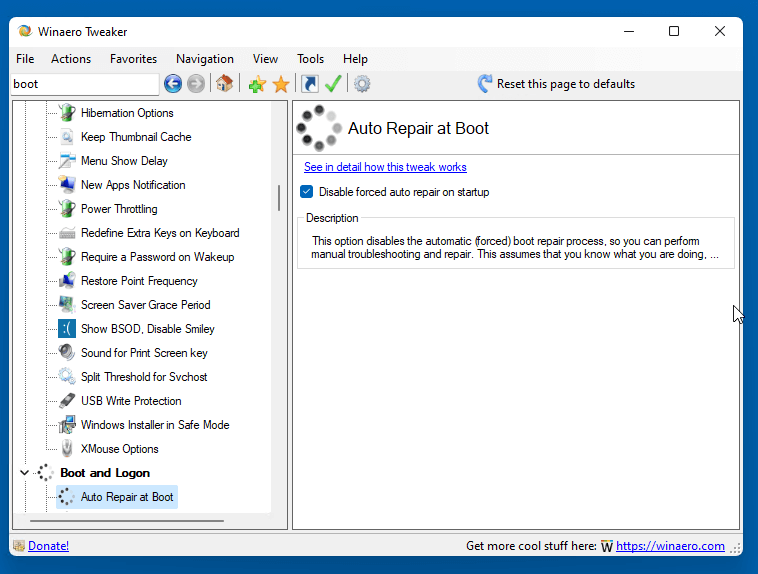758x574 pixels.
Task: Click the Require a Password on Wakeup icon
Action: click(x=67, y=257)
